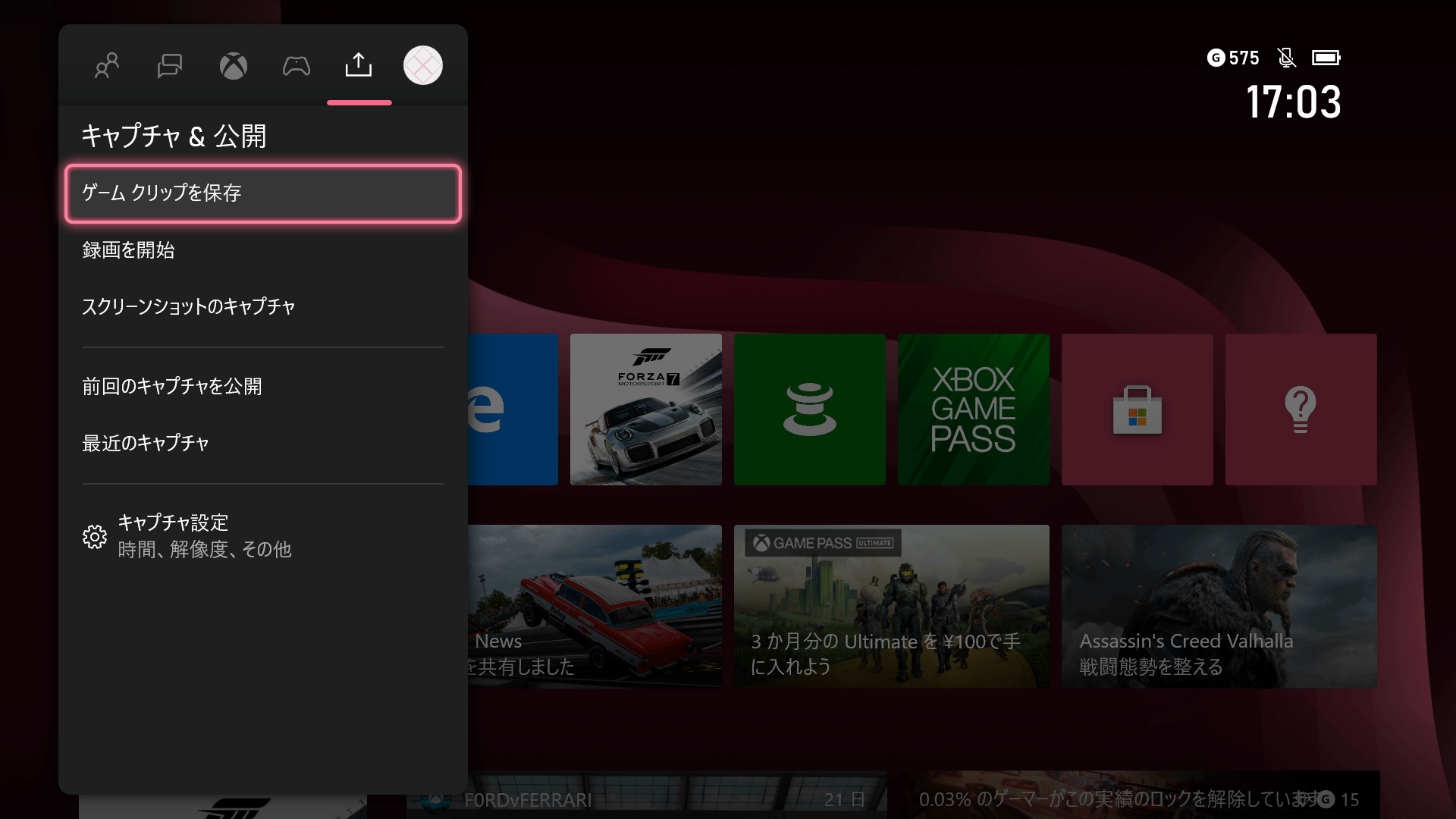The image size is (1456, 819).
Task: Open the Game activity controller icon
Action: (297, 66)
